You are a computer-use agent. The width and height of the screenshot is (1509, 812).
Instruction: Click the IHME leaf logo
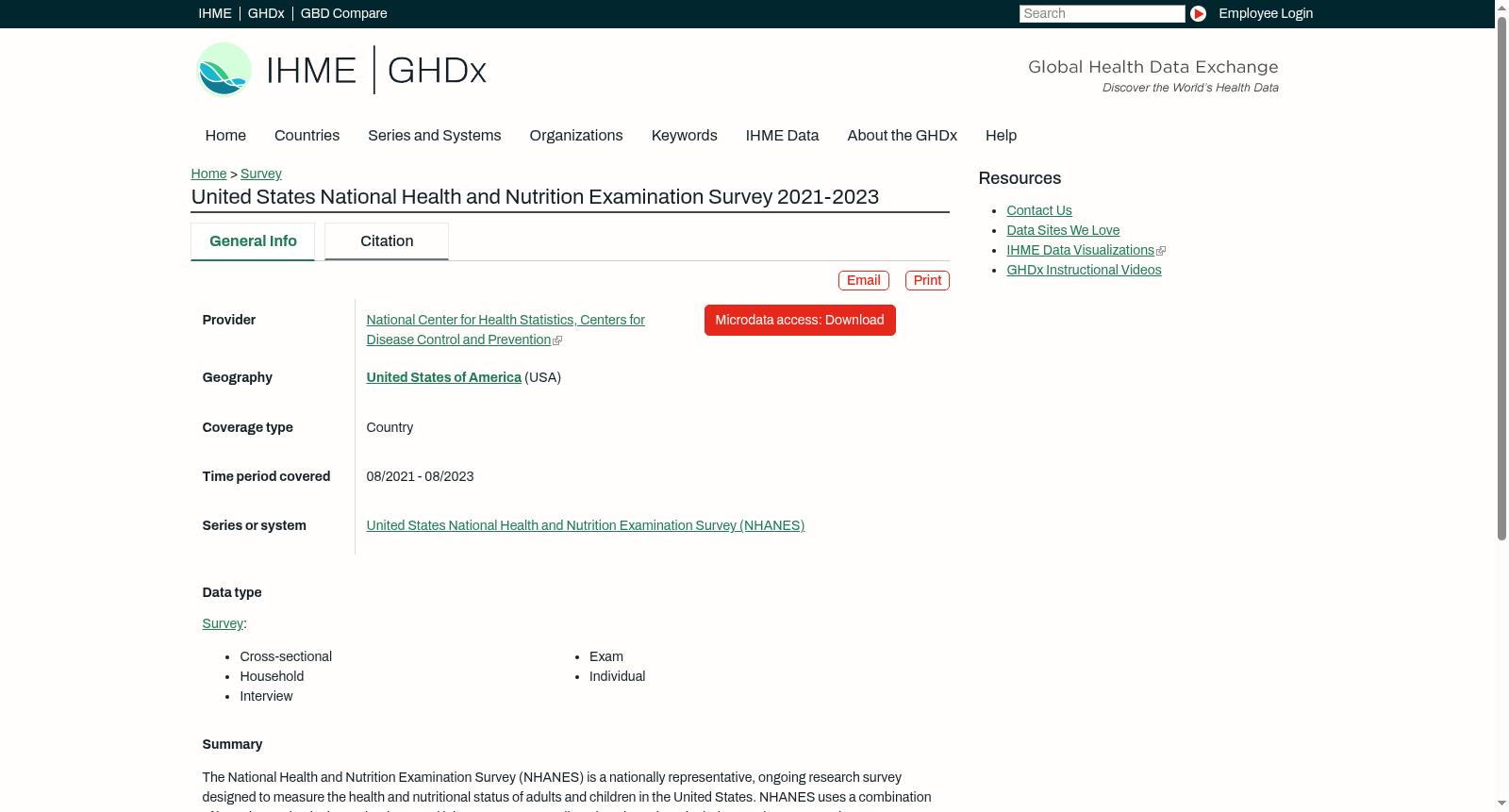[224, 70]
